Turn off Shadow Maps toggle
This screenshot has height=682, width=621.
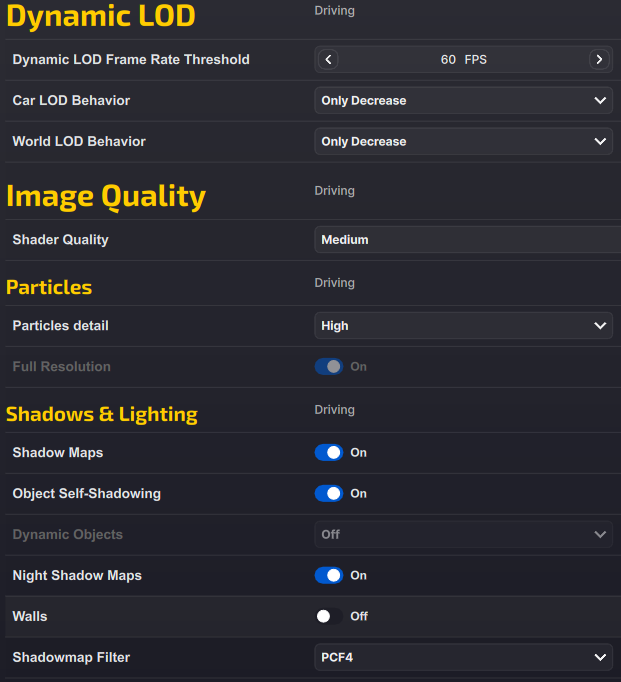tap(329, 453)
